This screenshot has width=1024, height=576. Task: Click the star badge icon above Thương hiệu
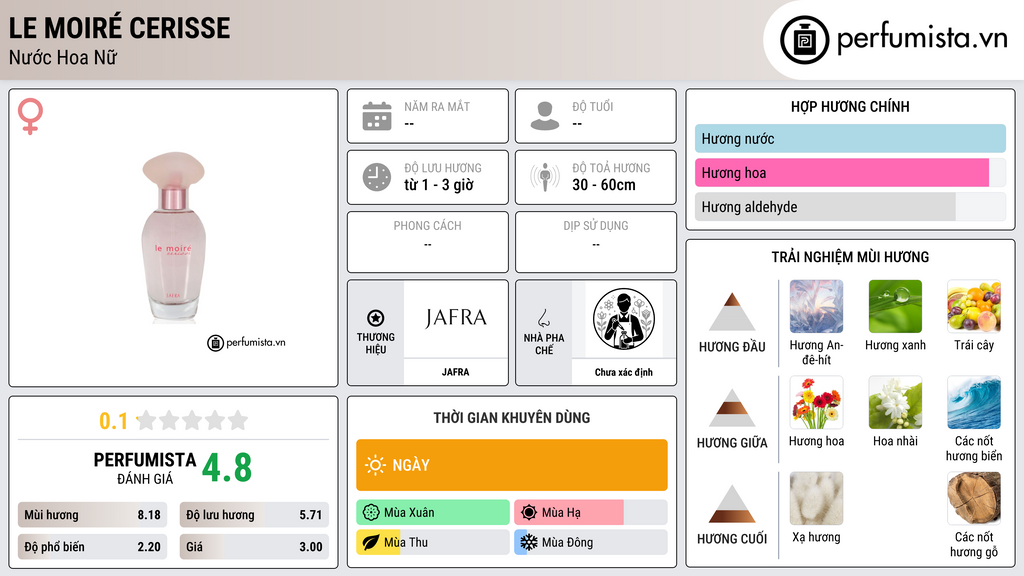(x=376, y=318)
